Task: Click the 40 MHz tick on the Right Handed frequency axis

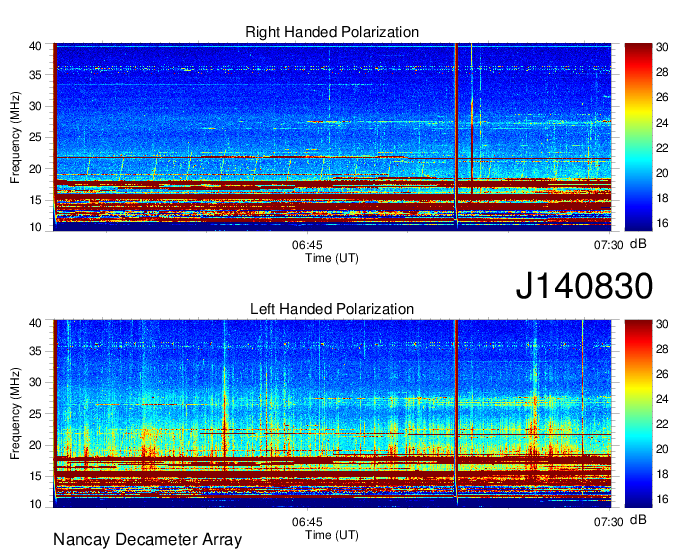Action: pos(35,46)
